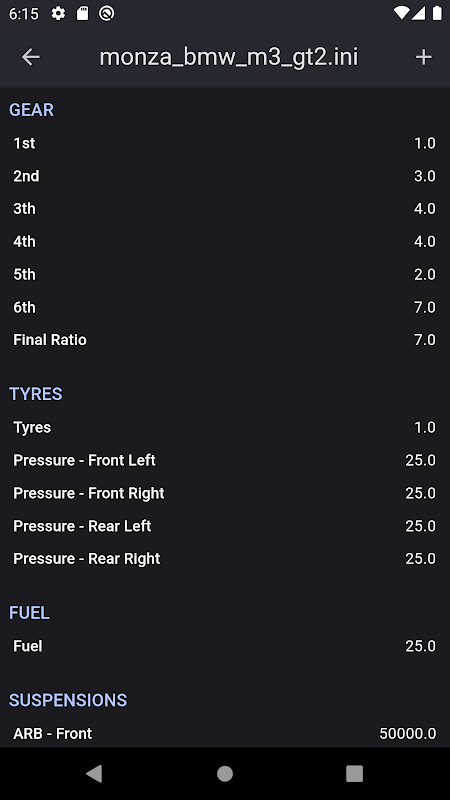450x800 pixels.
Task: Select Pressure - Rear Right row
Action: point(225,559)
